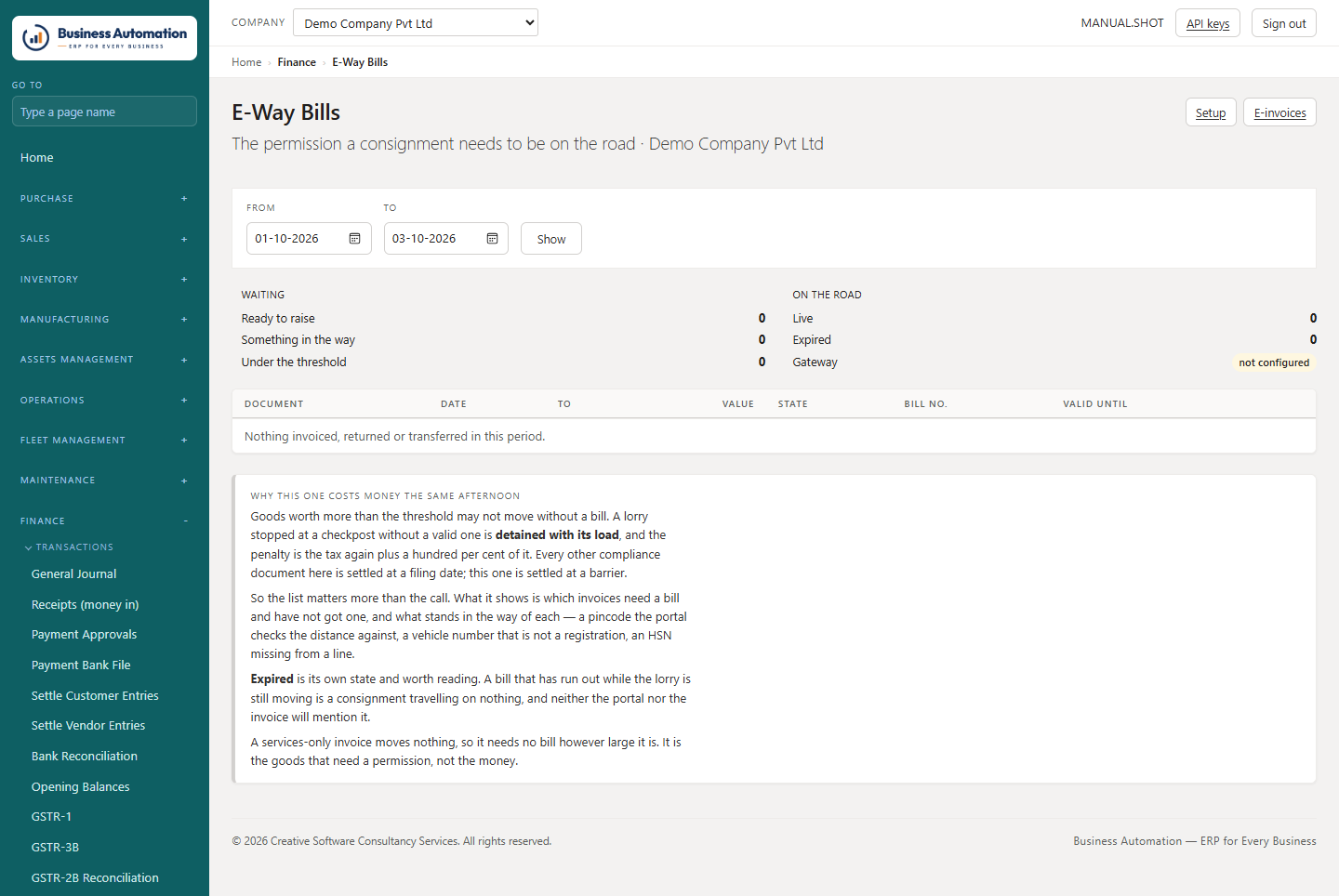Expand the Maintenance sidebar section
The image size is (1339, 896).
104,481
